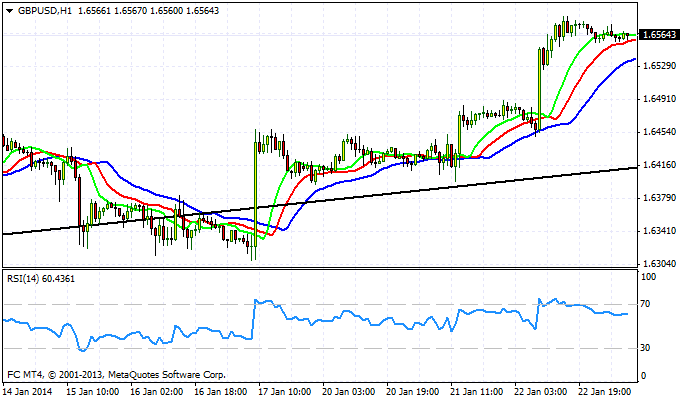
Task: Click the 22 Jan 19:00 time label
Action: tap(605, 392)
